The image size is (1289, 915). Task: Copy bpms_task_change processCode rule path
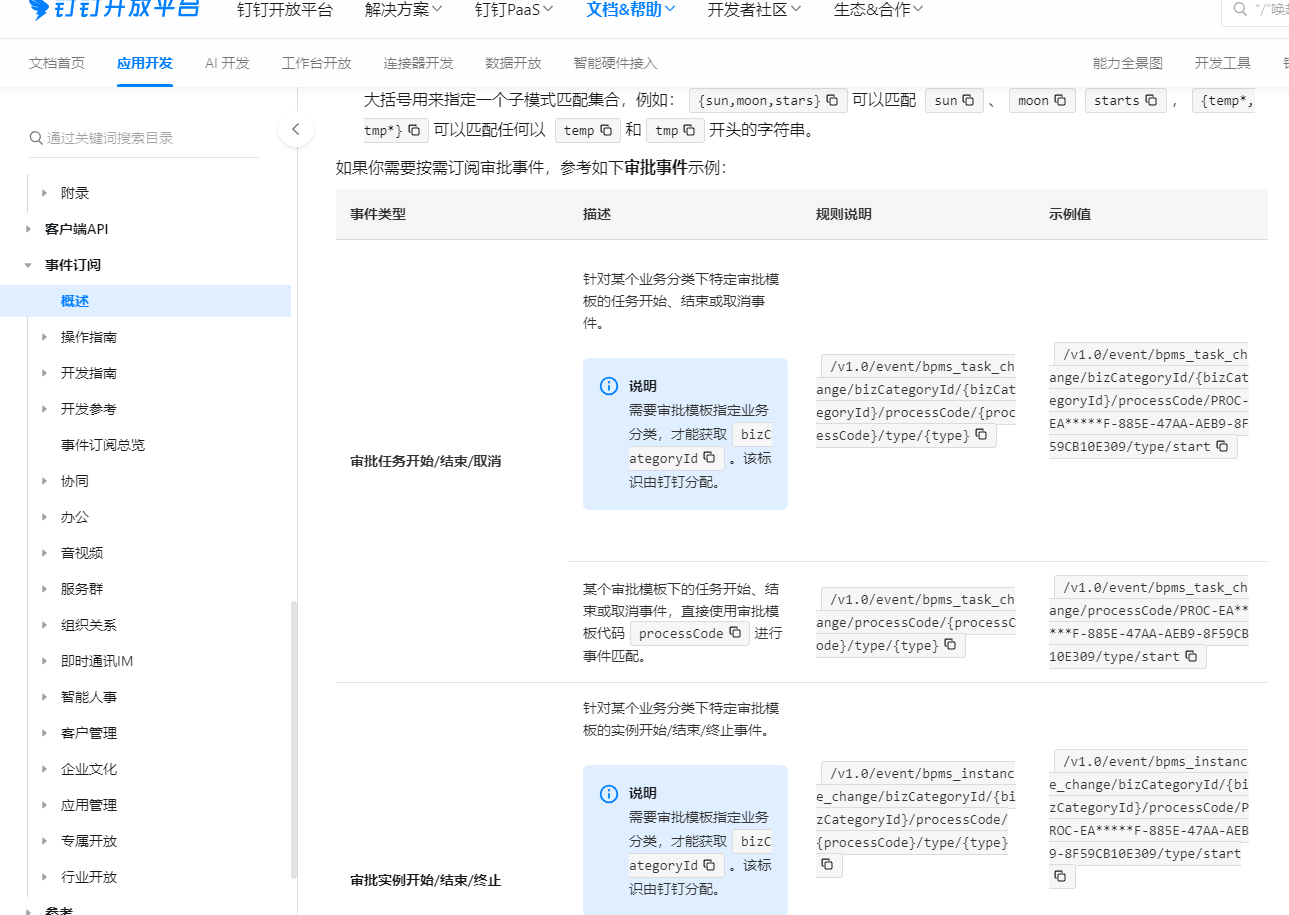[950, 645]
